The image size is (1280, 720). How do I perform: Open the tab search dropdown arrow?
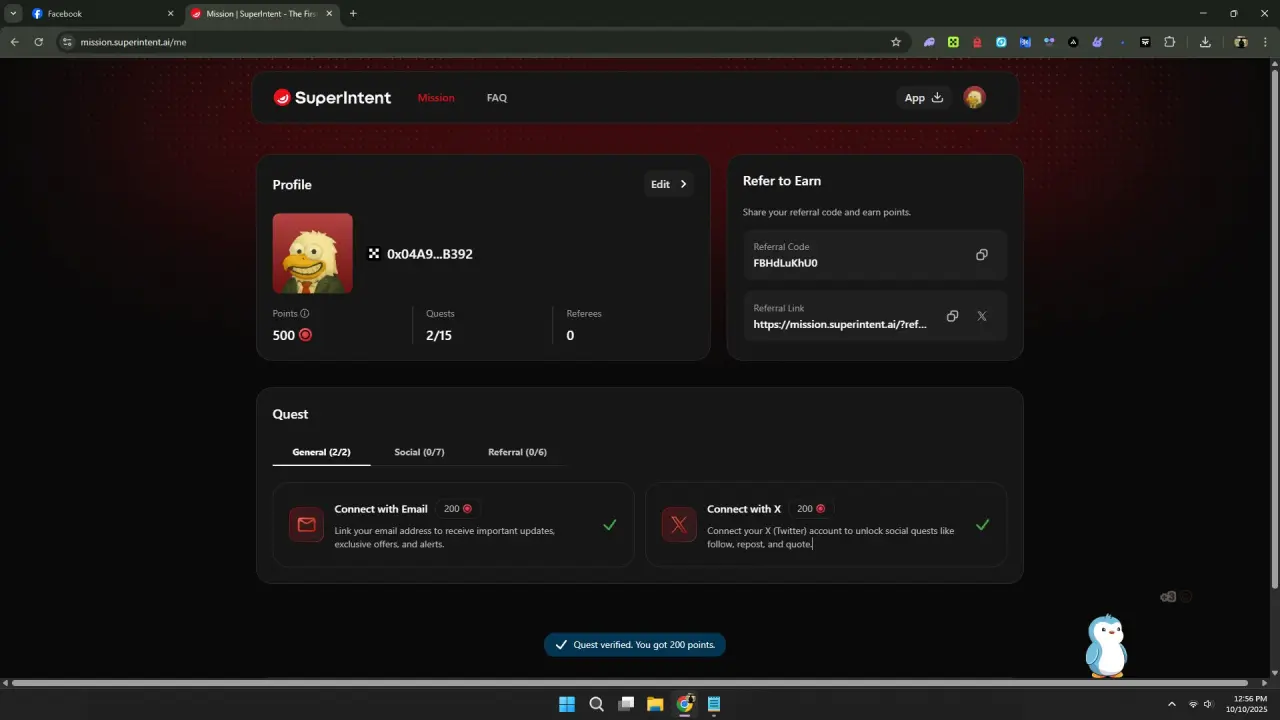pos(13,14)
